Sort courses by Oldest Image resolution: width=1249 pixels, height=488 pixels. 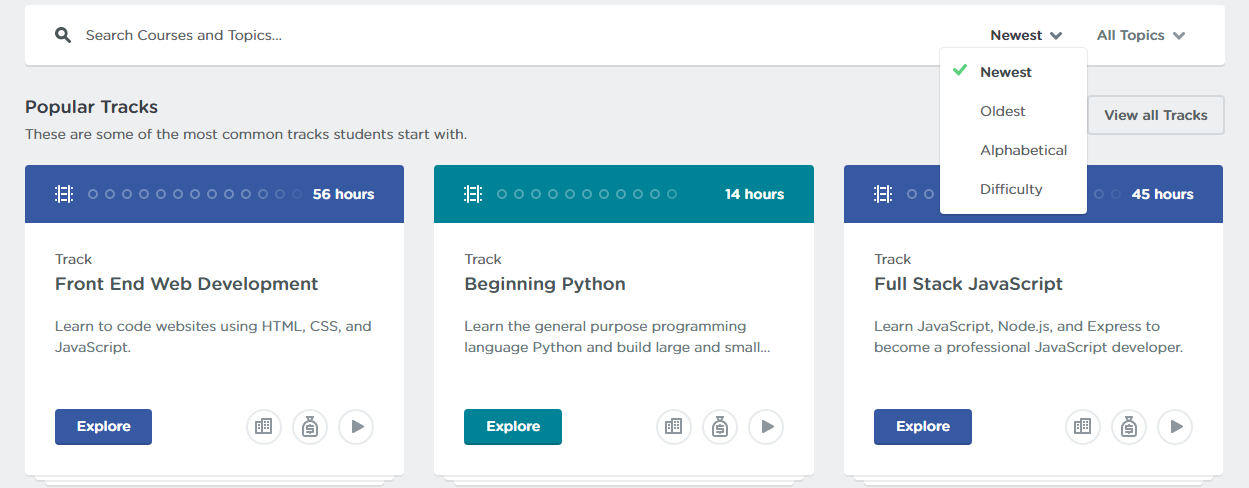pos(1003,111)
